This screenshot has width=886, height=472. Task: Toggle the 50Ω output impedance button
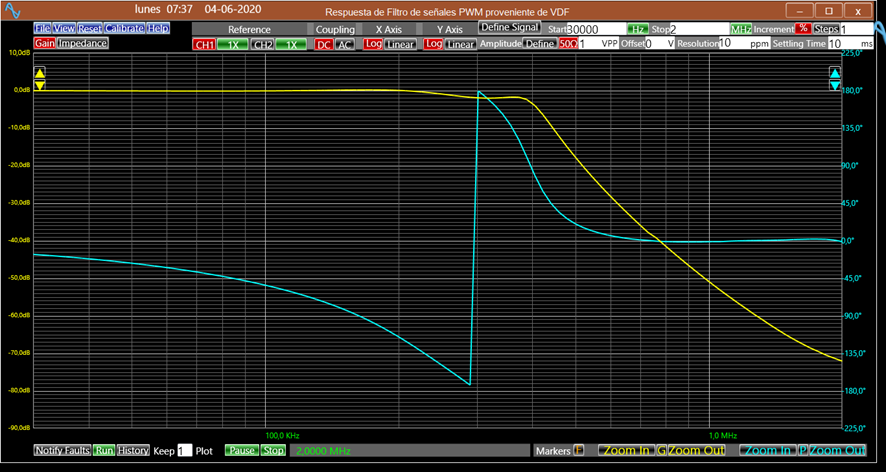click(x=568, y=44)
